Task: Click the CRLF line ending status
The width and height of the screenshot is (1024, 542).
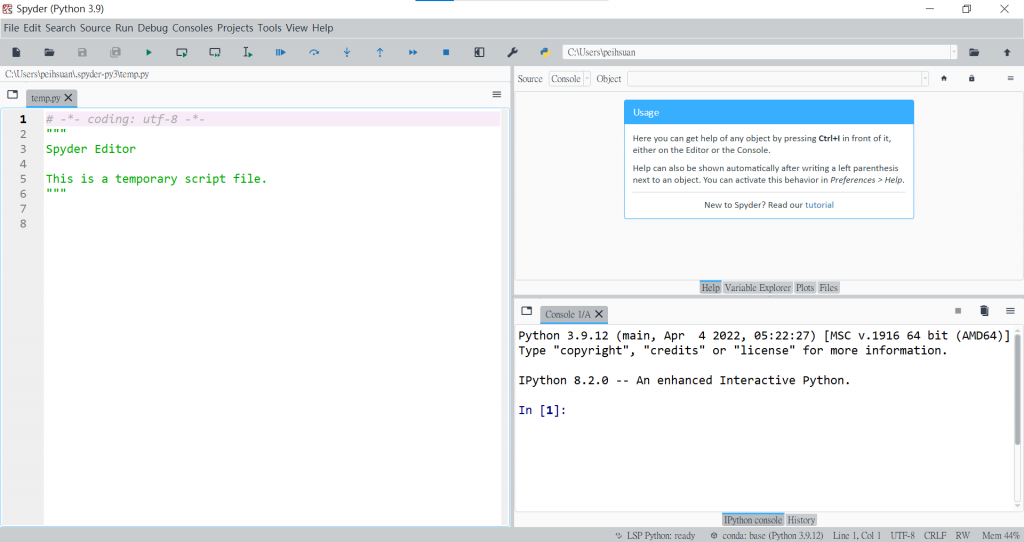Action: tap(935, 535)
